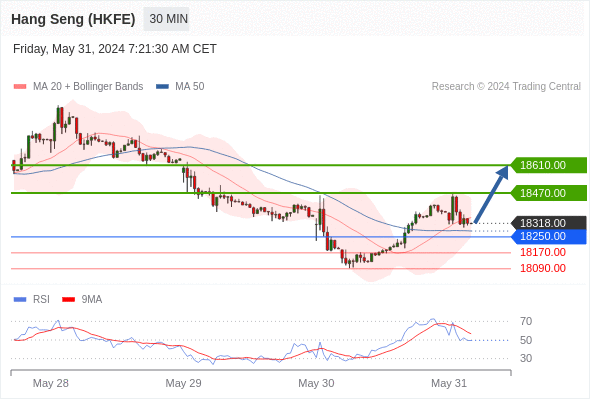Click the 9MA legend label
590x400 pixels.
92,300
